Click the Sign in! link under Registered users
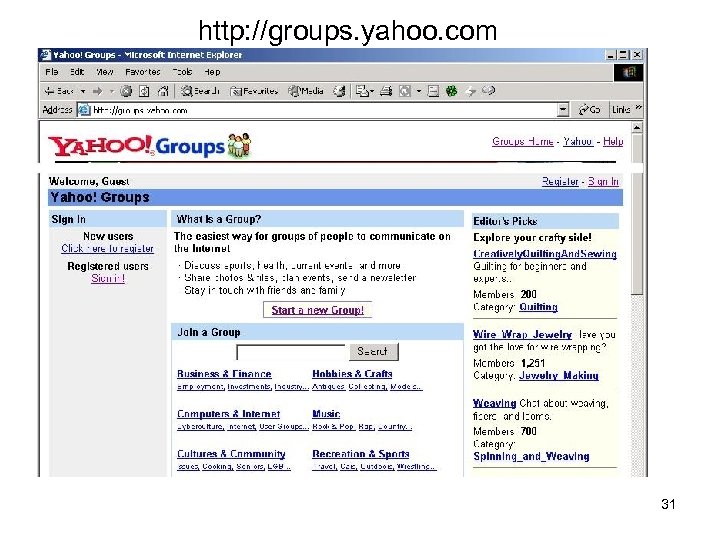The image size is (720, 540). click(x=108, y=278)
